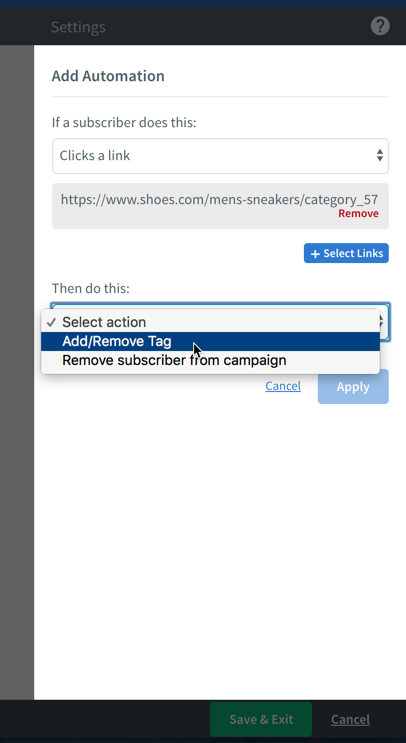Screen dimensions: 406x743
Task: Click the Select Links button text
Action: [x=353, y=254]
